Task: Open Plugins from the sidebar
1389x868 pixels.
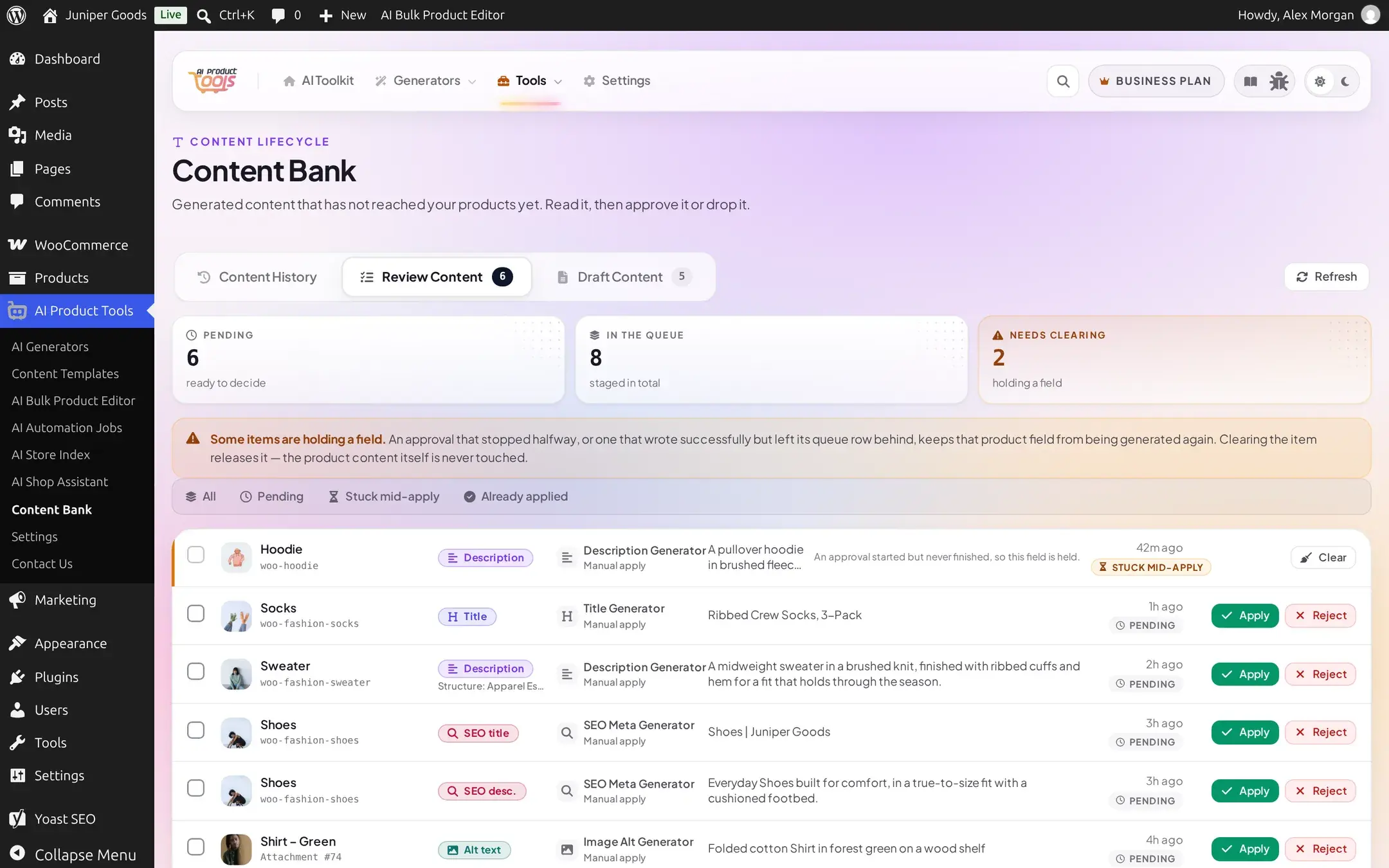Action: tap(77, 676)
